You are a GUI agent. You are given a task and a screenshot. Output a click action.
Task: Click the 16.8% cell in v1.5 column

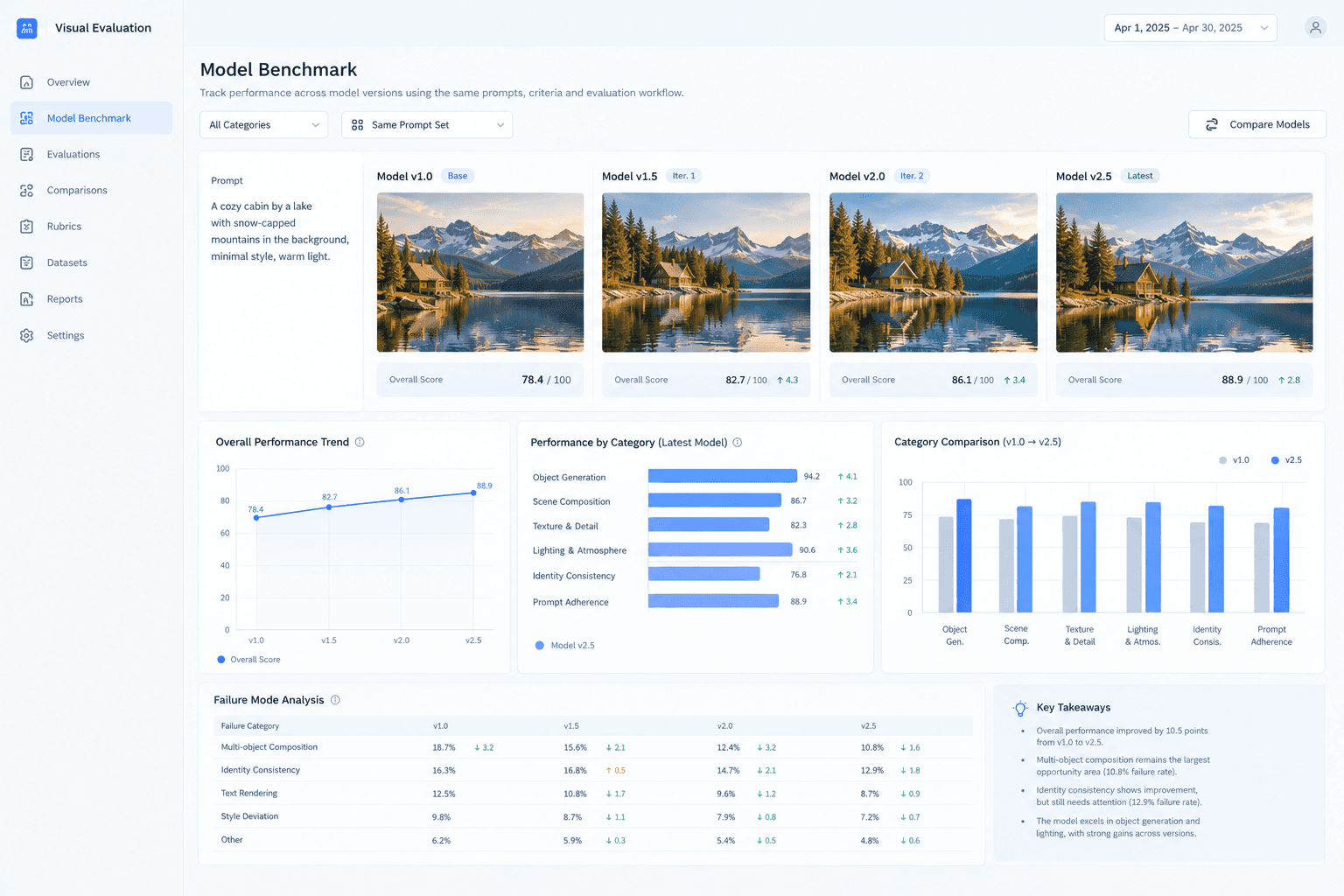click(x=575, y=771)
